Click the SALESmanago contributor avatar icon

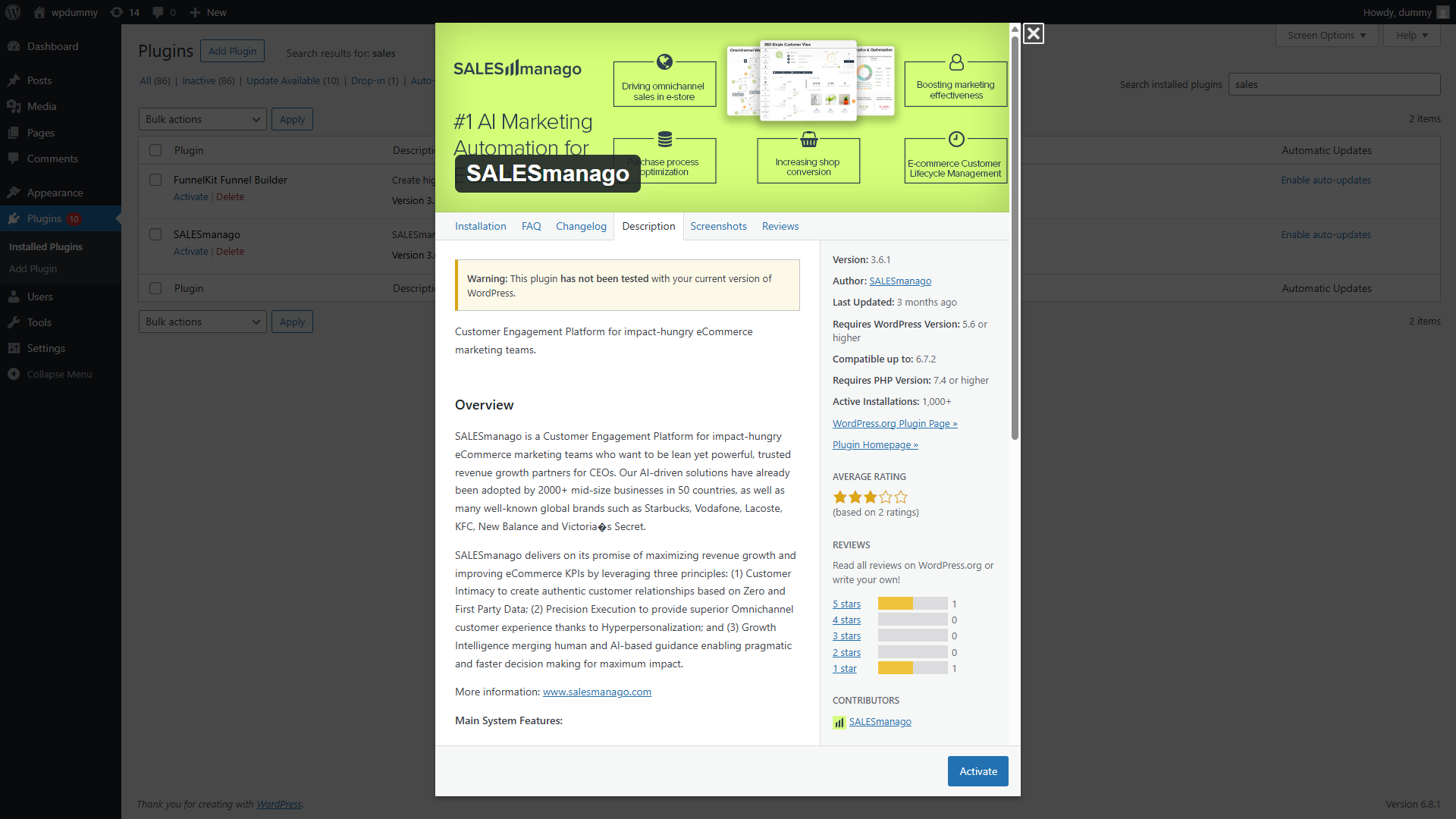pyautogui.click(x=839, y=722)
